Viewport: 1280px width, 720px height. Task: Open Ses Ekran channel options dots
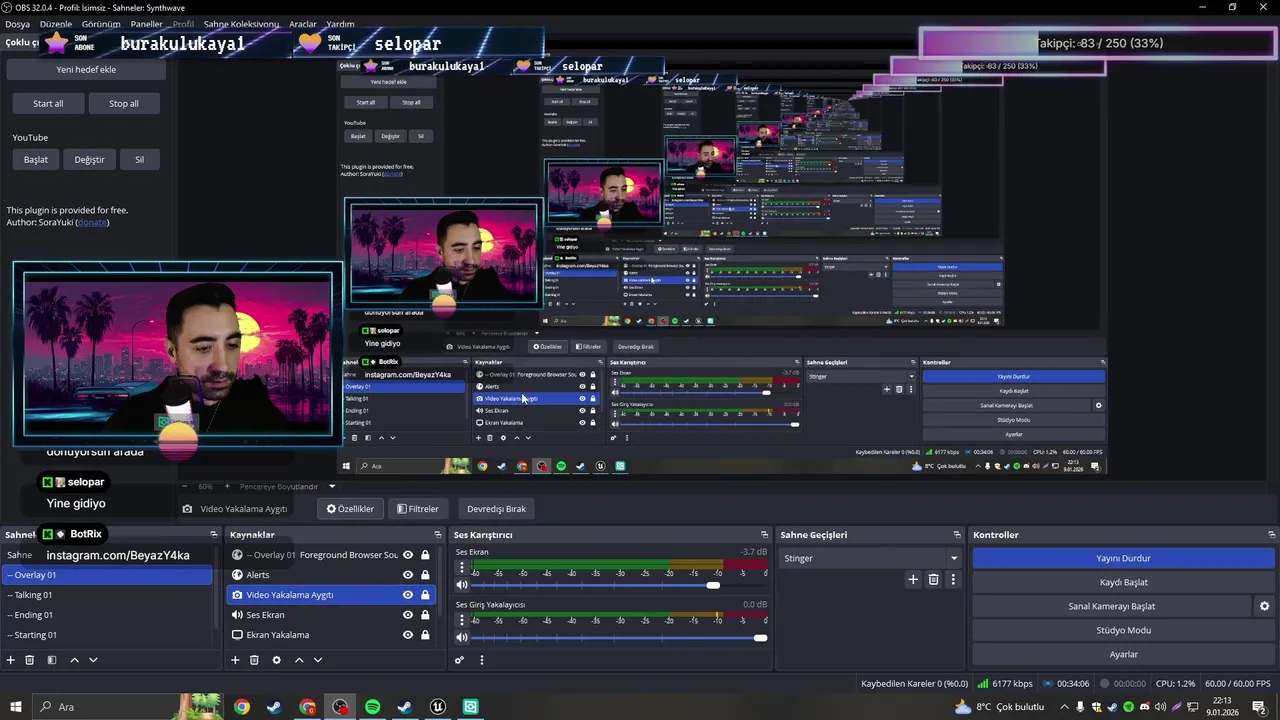(461, 567)
